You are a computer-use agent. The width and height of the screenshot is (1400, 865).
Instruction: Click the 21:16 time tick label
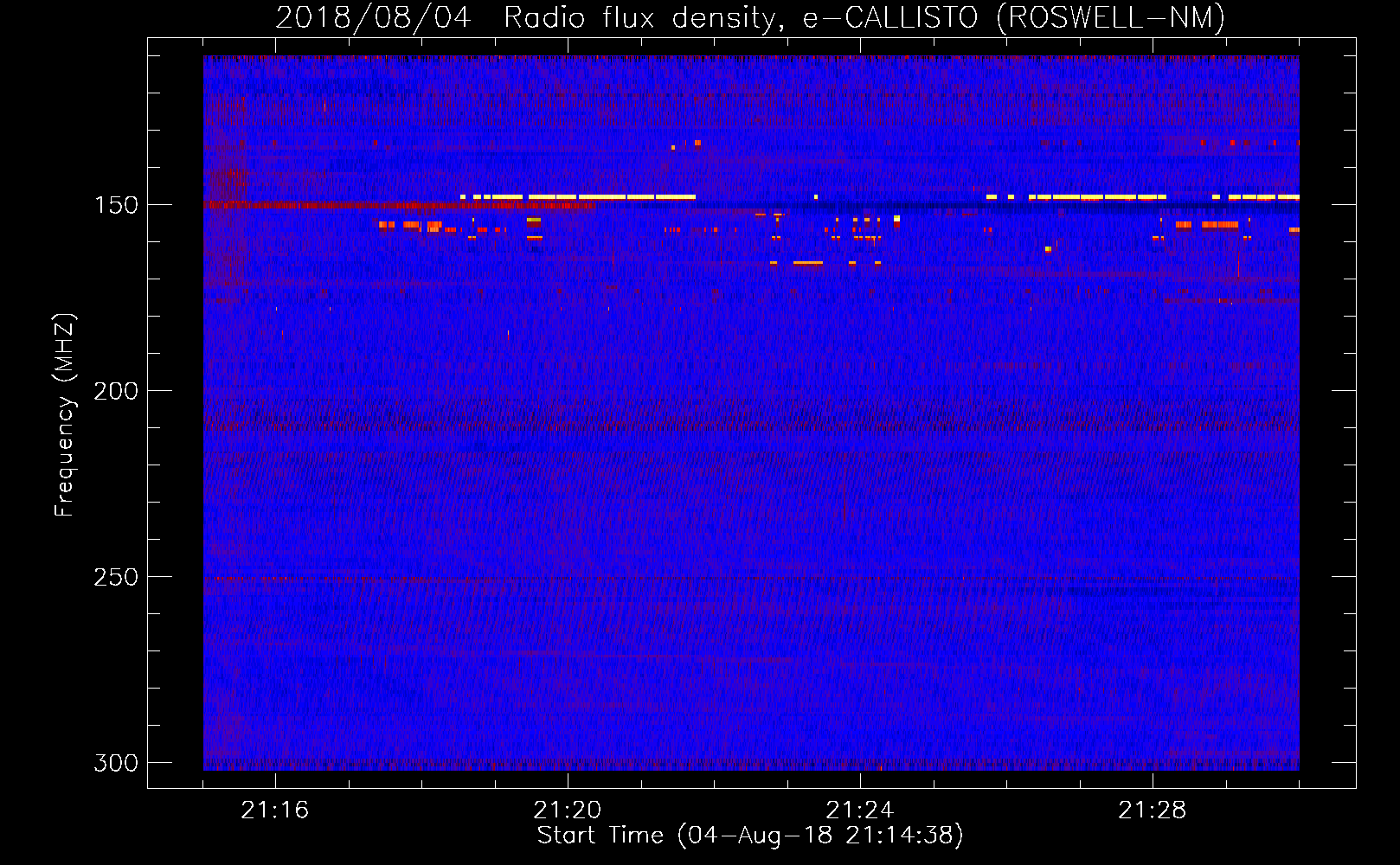pos(275,811)
